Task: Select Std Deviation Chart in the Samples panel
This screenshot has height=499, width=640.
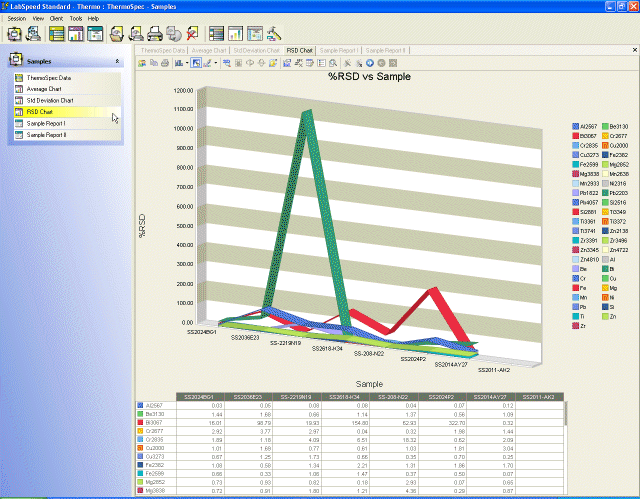Action: (x=67, y=100)
